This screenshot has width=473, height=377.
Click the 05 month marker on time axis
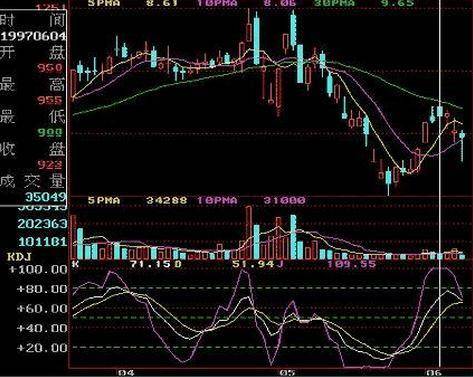tap(288, 372)
